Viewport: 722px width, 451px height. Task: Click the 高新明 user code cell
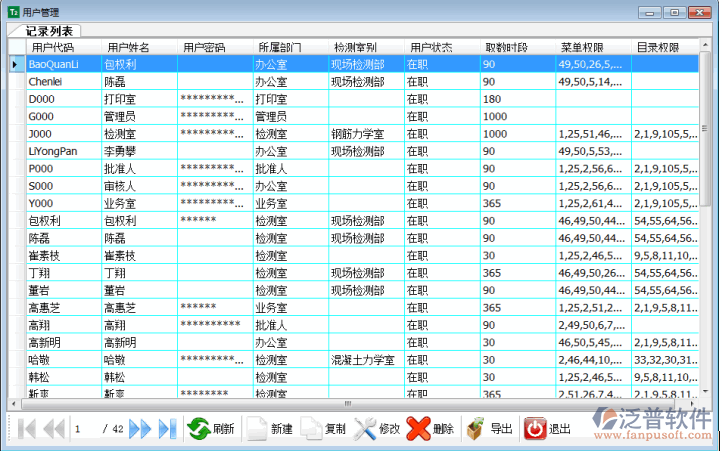point(64,343)
